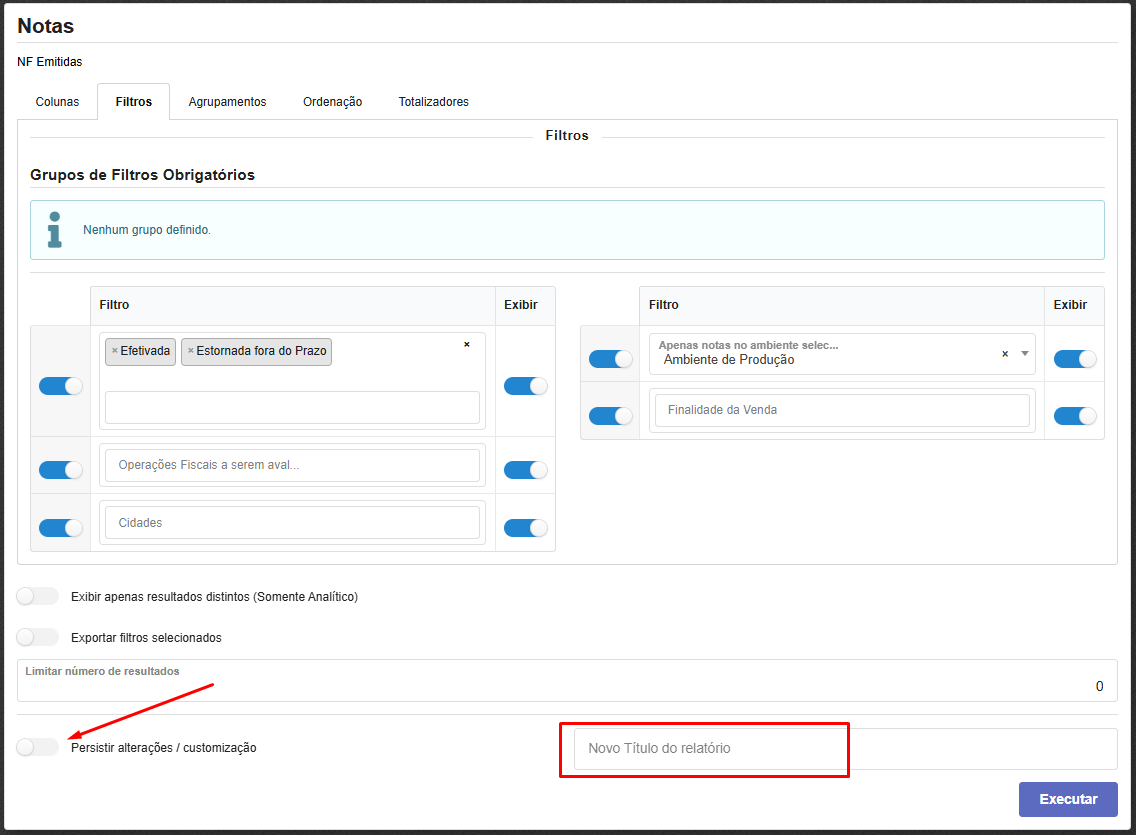Clear all selected status tags via x

[466, 345]
